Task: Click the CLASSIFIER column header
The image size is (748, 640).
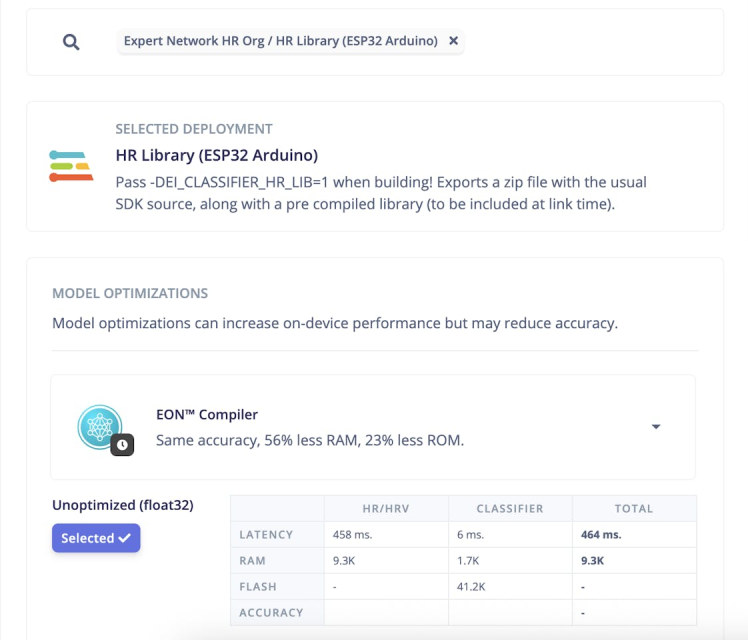Action: 510,508
